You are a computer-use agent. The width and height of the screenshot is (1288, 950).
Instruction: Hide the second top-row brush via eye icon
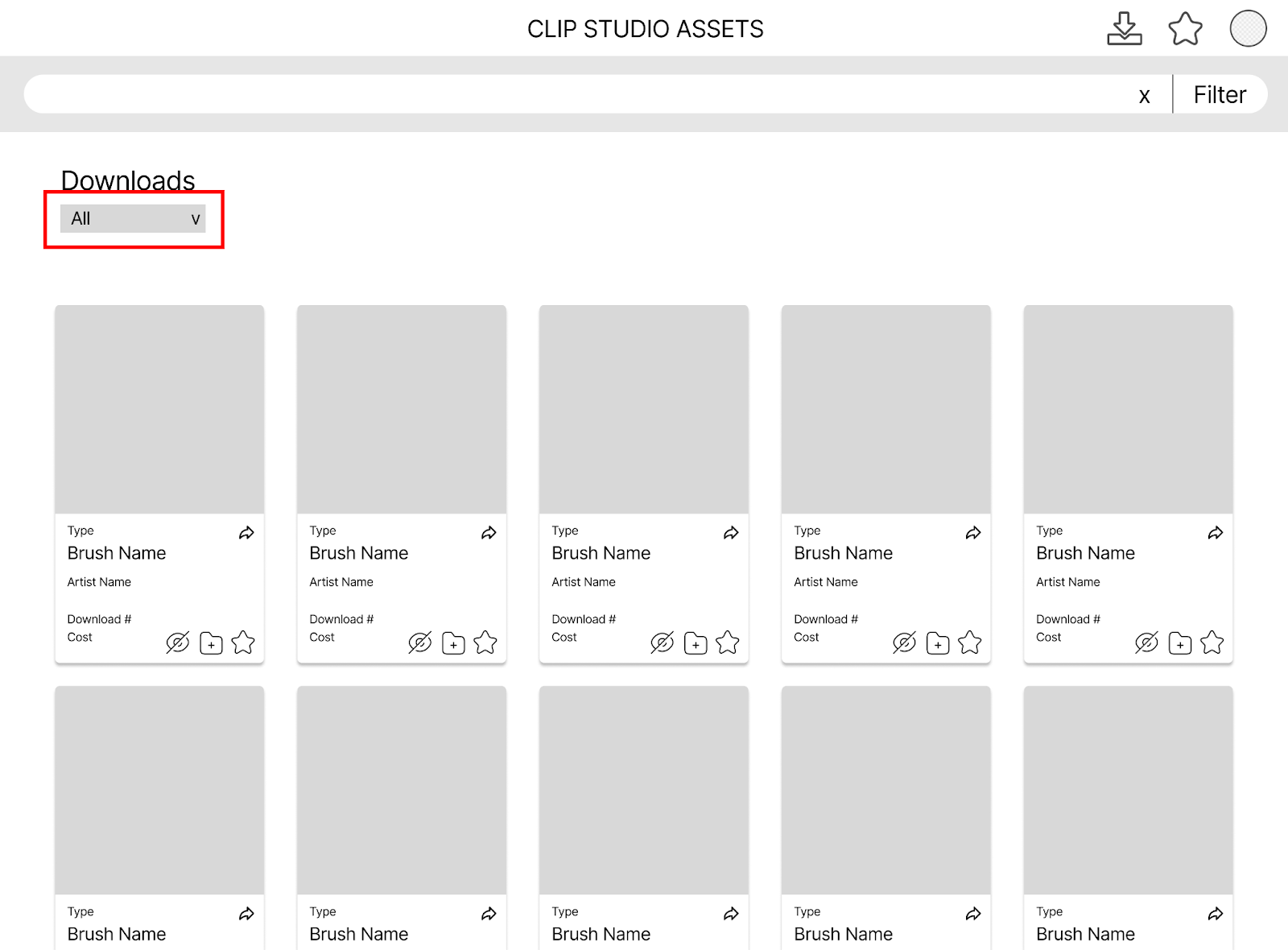point(420,642)
